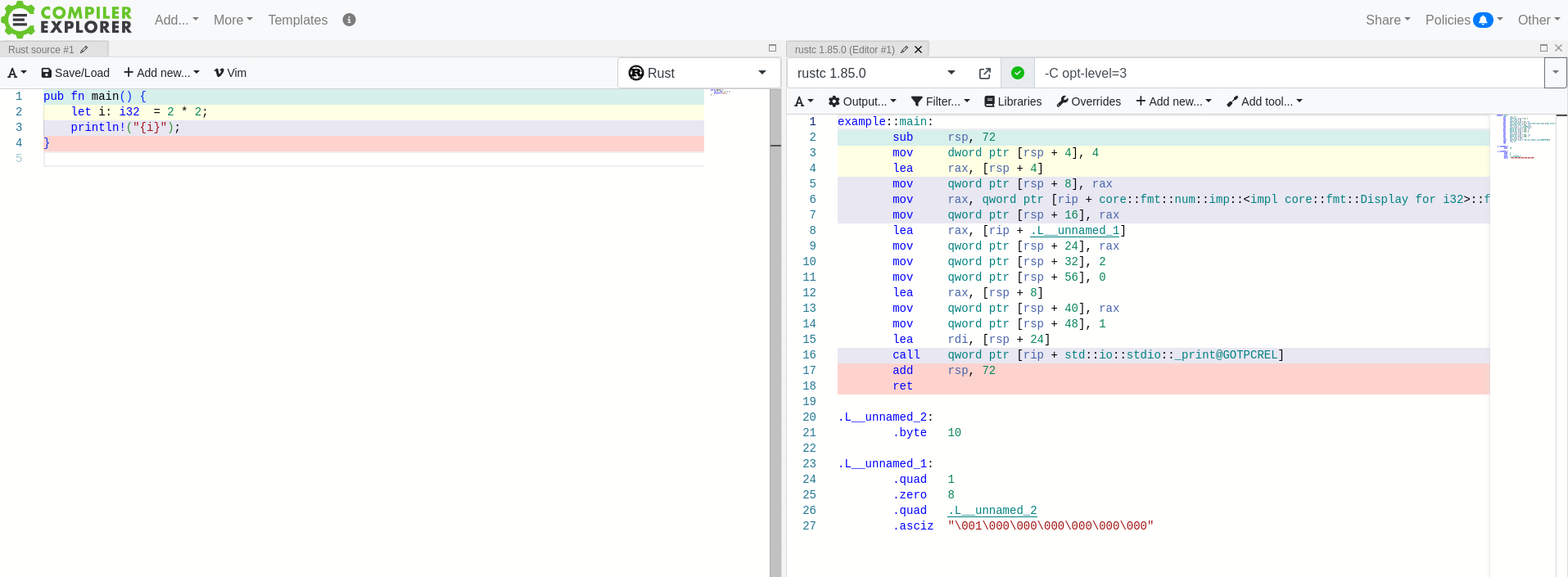Click the green compilation status checkmark

pyautogui.click(x=1017, y=73)
